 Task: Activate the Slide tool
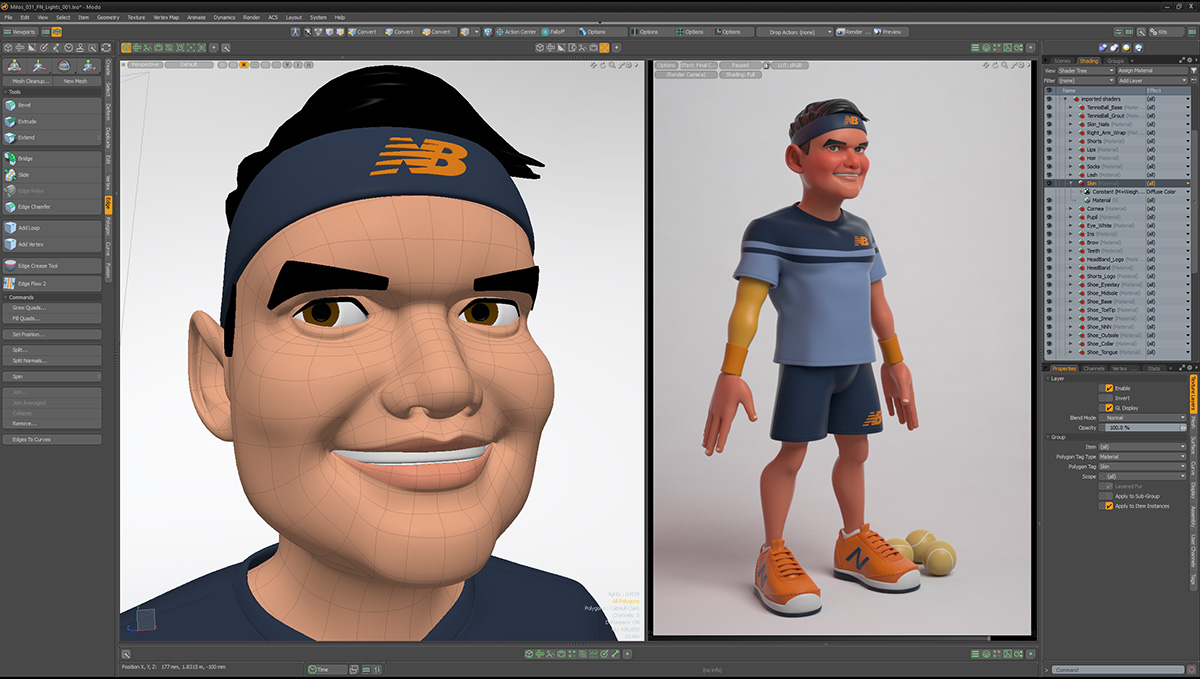point(52,175)
